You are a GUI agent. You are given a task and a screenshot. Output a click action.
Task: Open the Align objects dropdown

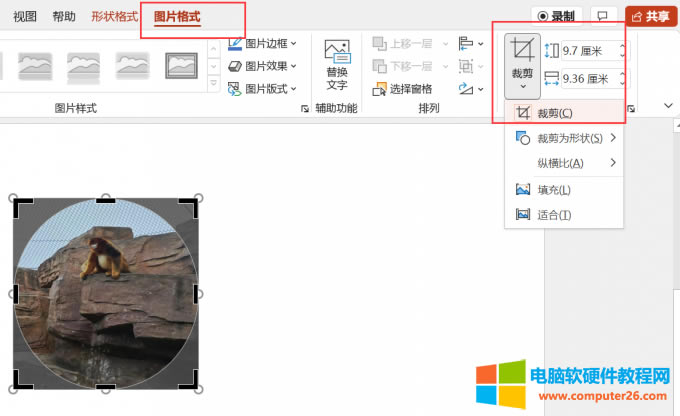coord(467,43)
